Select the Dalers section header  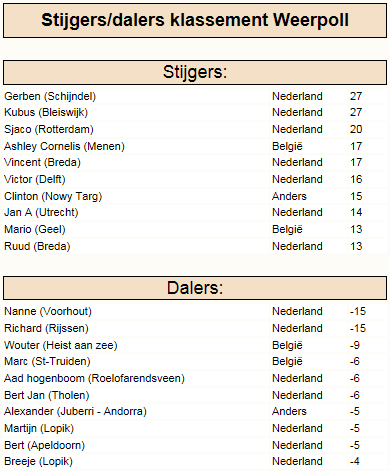(x=195, y=288)
